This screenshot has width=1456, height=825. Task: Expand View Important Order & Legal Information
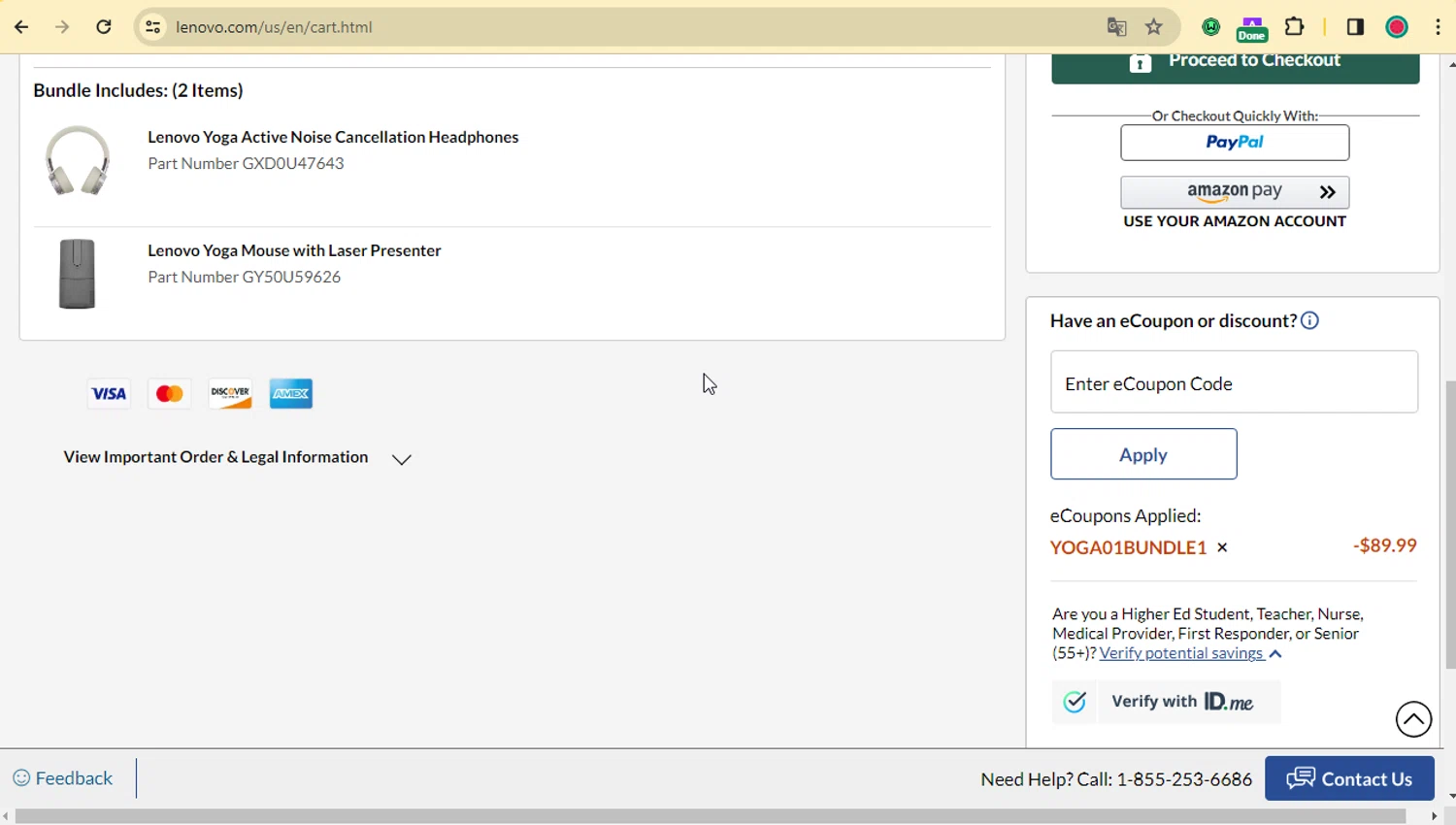tap(238, 457)
